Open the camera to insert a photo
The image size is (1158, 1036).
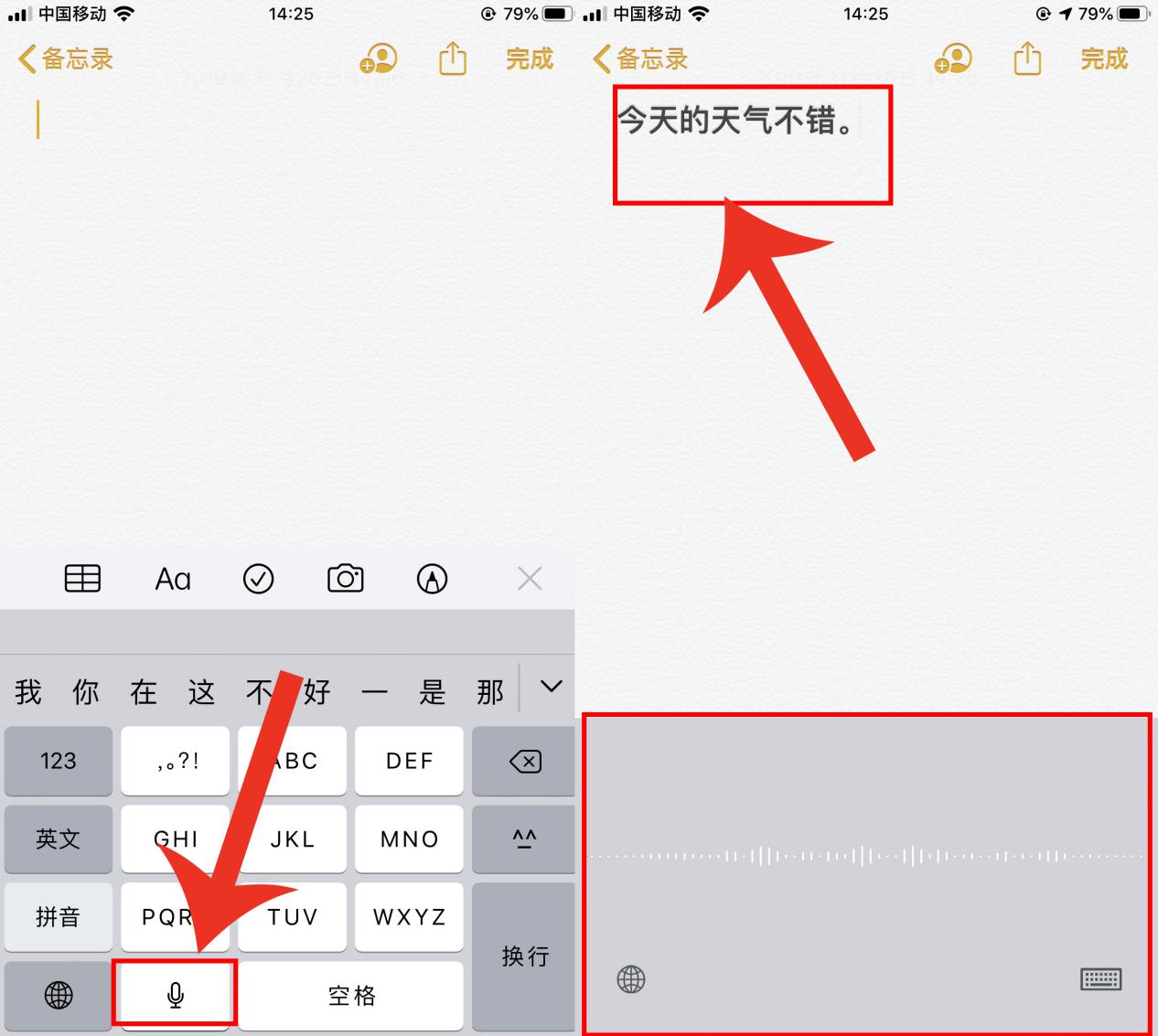(x=344, y=578)
